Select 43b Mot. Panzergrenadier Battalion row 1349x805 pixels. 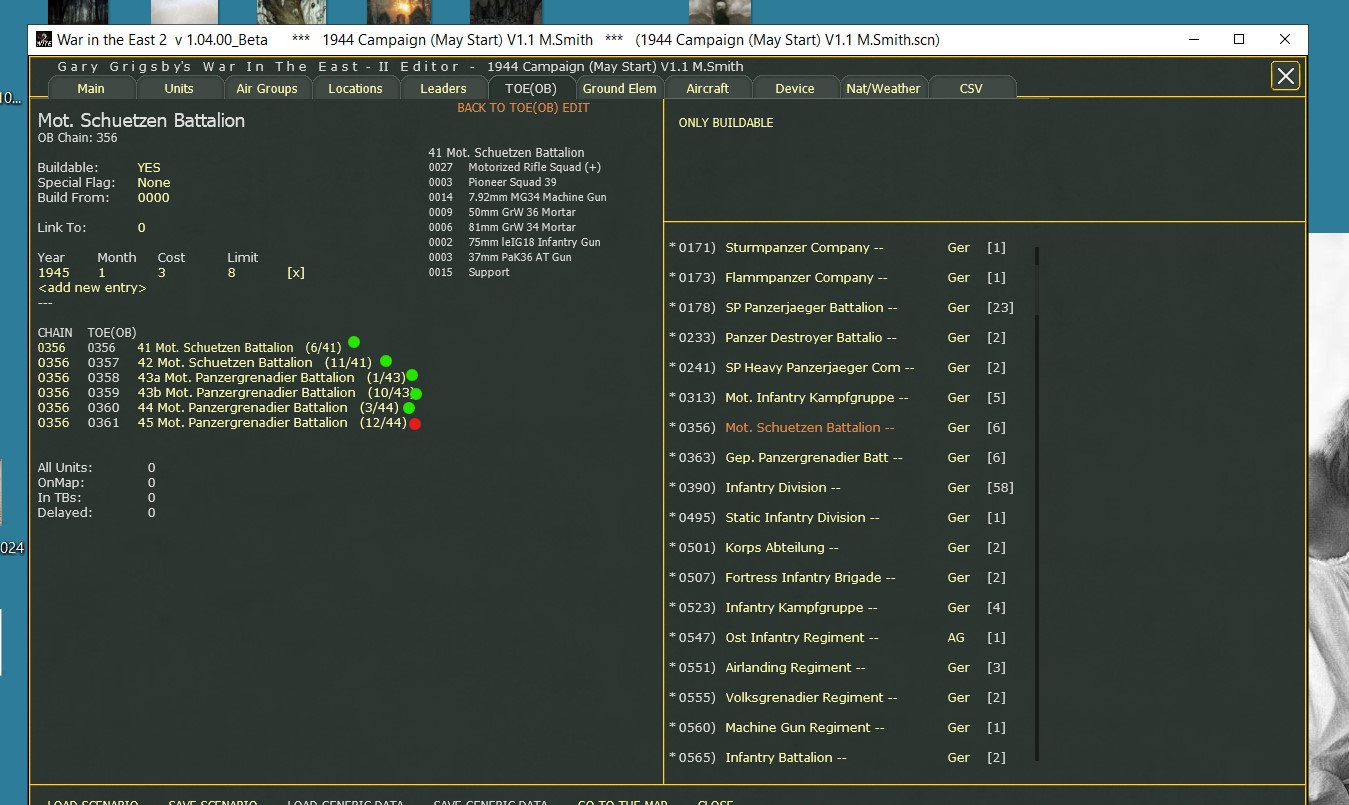(225, 393)
